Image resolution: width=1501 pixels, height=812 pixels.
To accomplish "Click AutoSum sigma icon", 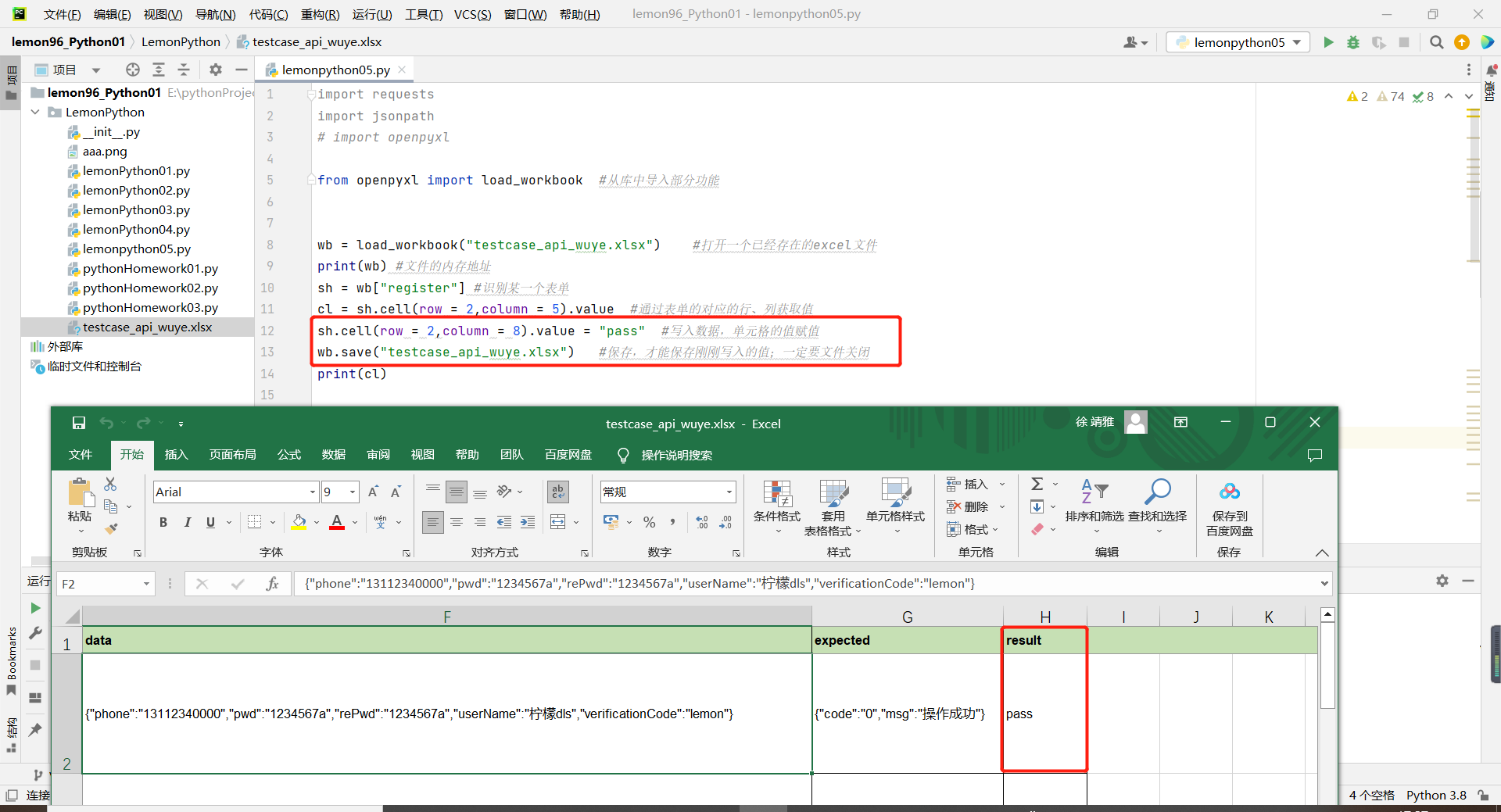I will pyautogui.click(x=1037, y=484).
